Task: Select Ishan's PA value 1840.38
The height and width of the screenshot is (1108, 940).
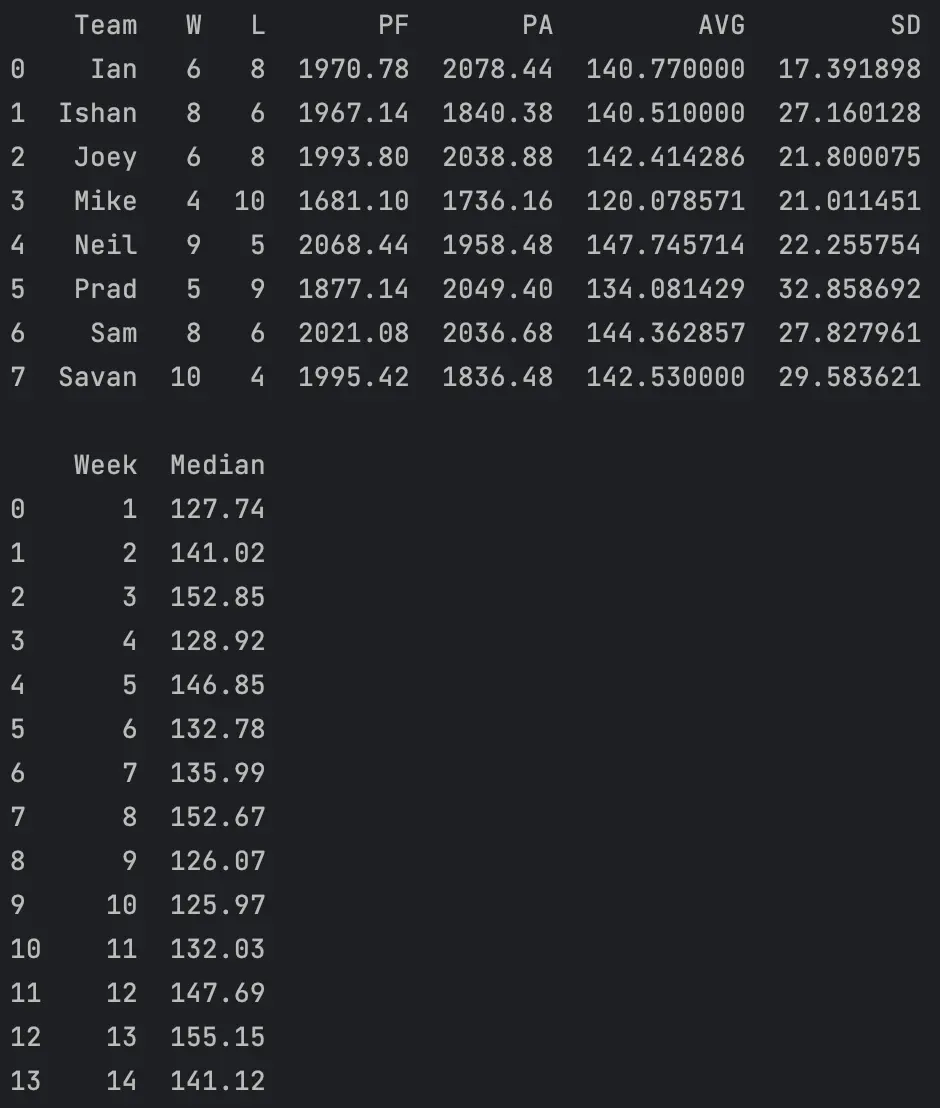Action: point(498,113)
